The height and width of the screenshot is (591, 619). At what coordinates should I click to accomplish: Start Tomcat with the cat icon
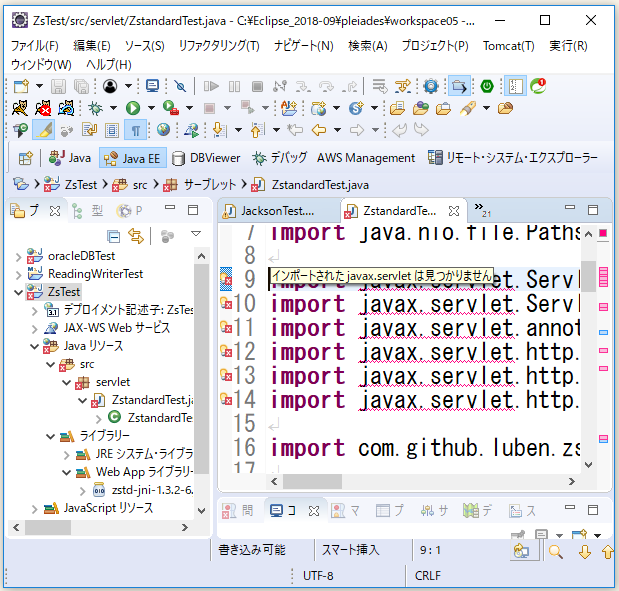(x=20, y=108)
